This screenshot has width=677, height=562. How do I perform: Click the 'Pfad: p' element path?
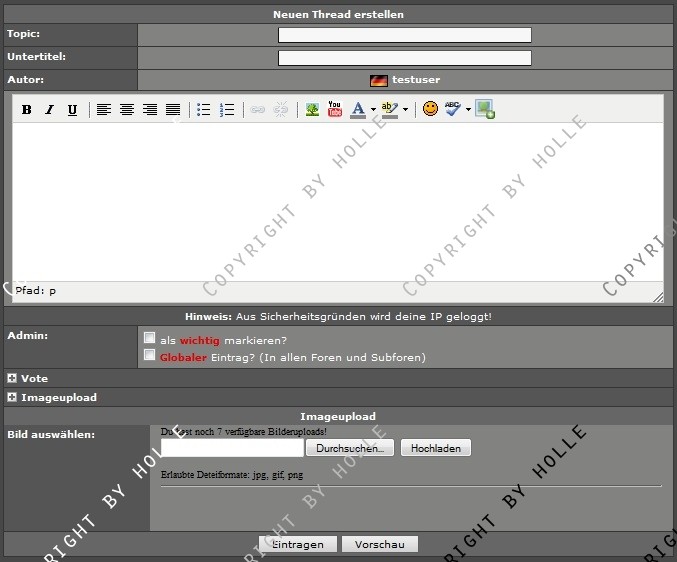tap(35, 291)
